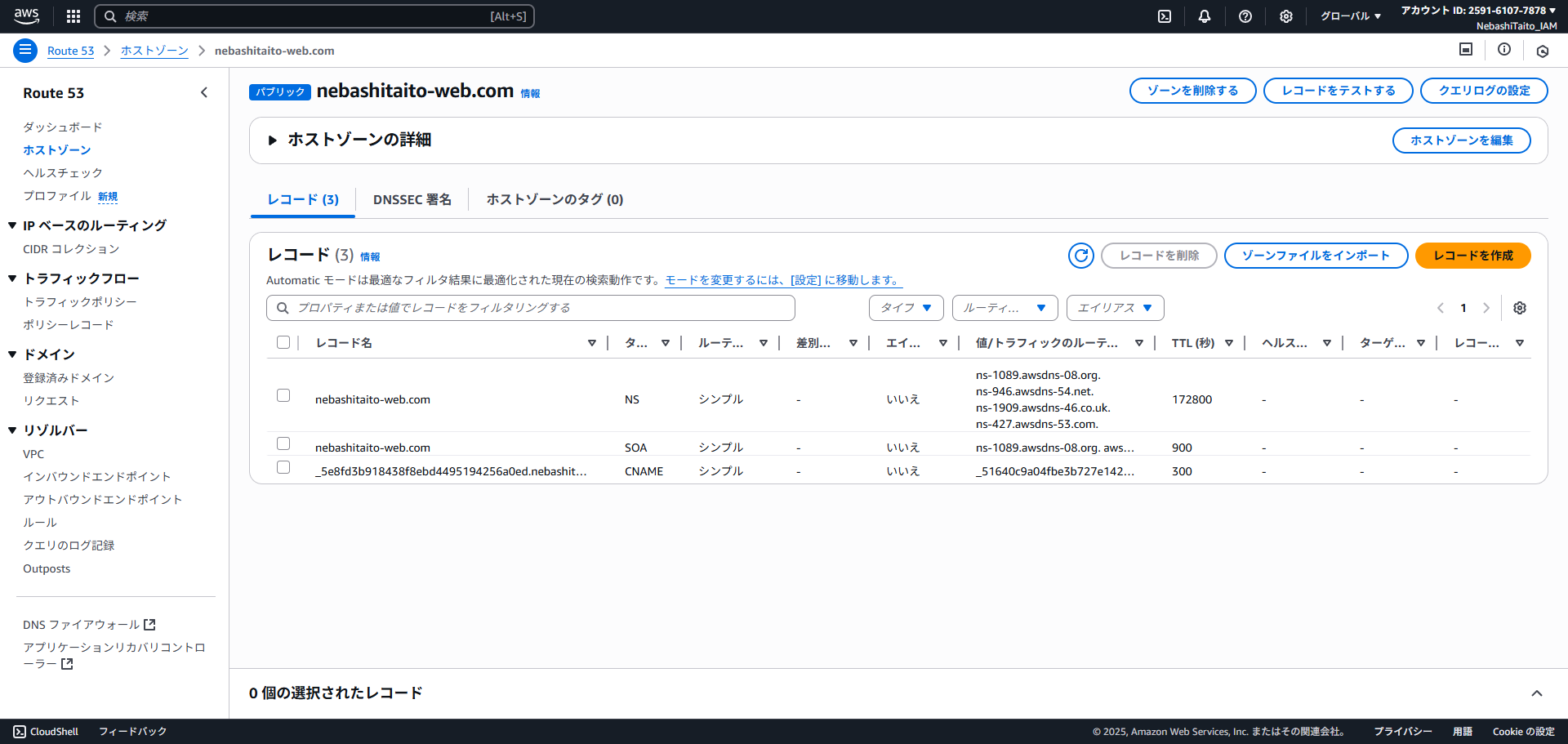Collapse the Route 53 sidebar chevron

coord(204,93)
